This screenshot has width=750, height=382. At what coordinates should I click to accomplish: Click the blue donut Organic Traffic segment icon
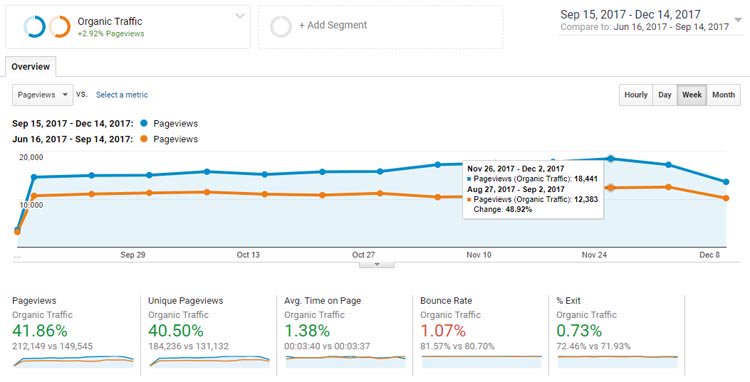(x=34, y=27)
